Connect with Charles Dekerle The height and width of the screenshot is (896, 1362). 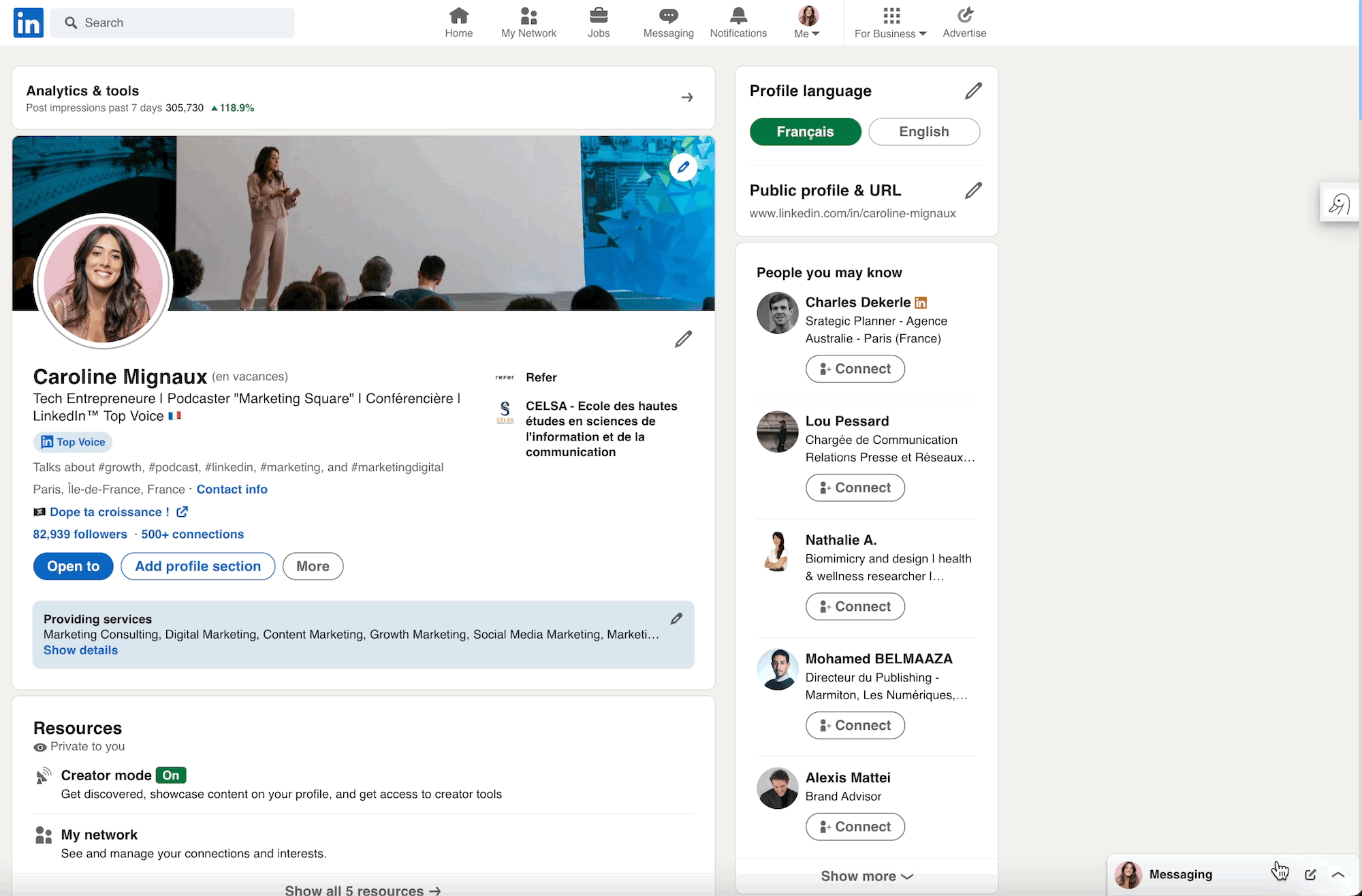[855, 369]
